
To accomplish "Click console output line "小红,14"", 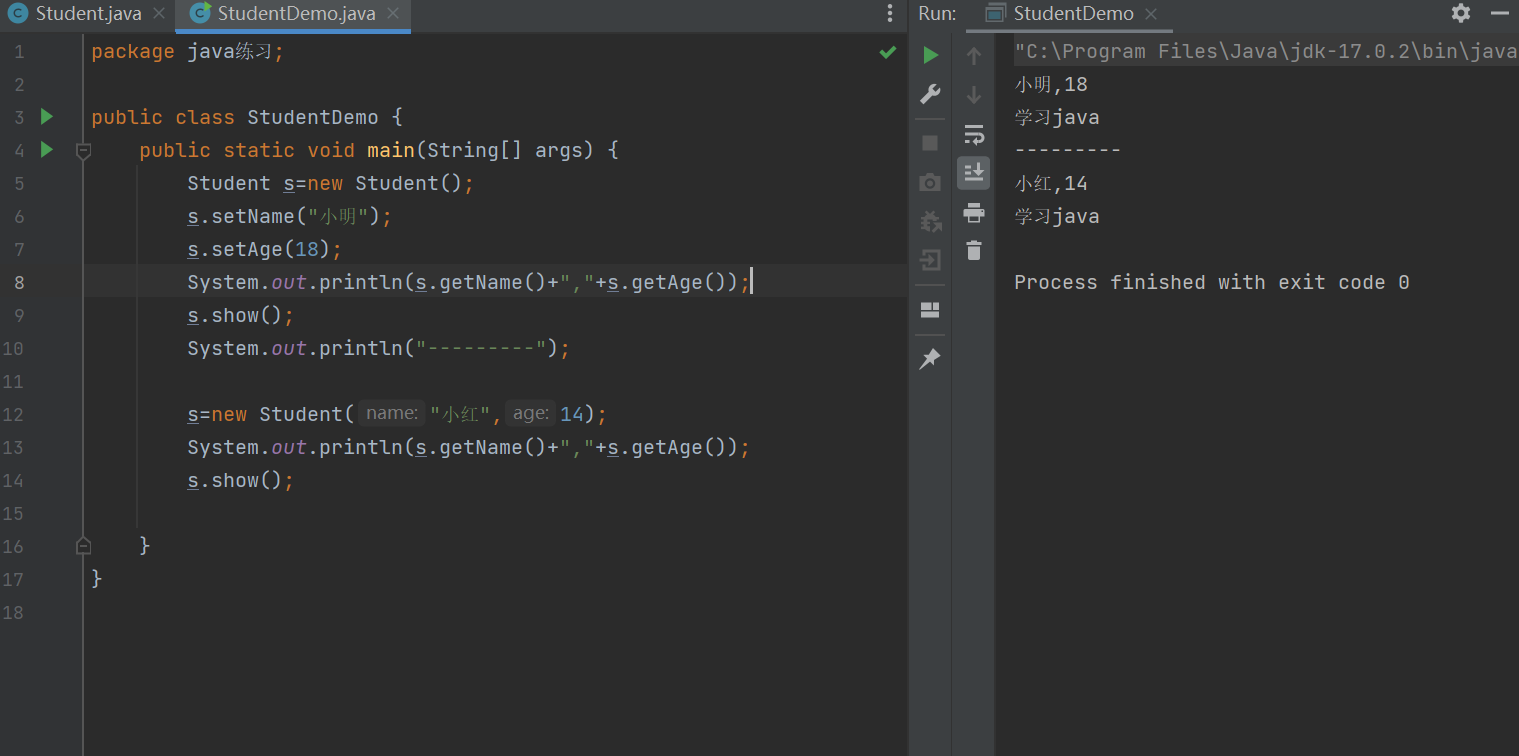I will pos(1051,183).
